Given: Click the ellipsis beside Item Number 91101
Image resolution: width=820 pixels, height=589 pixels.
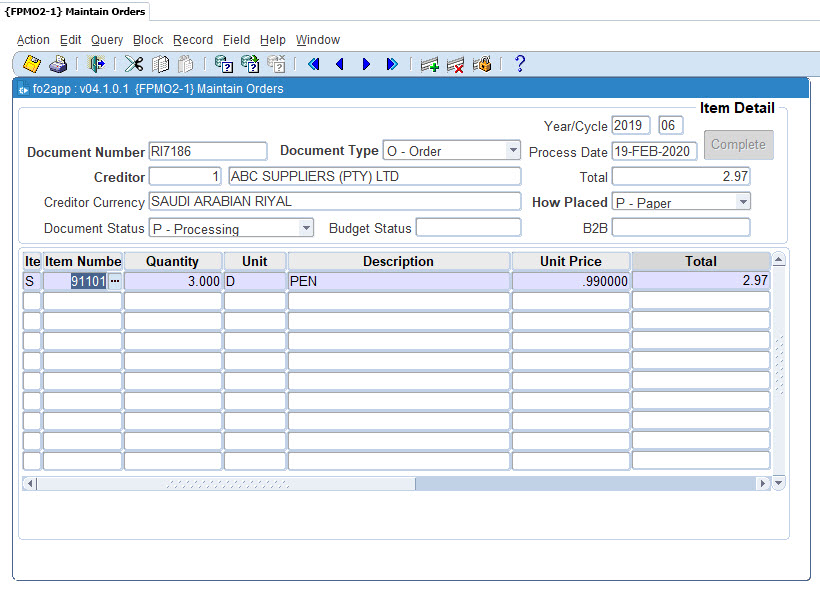Looking at the screenshot, I should 114,281.
